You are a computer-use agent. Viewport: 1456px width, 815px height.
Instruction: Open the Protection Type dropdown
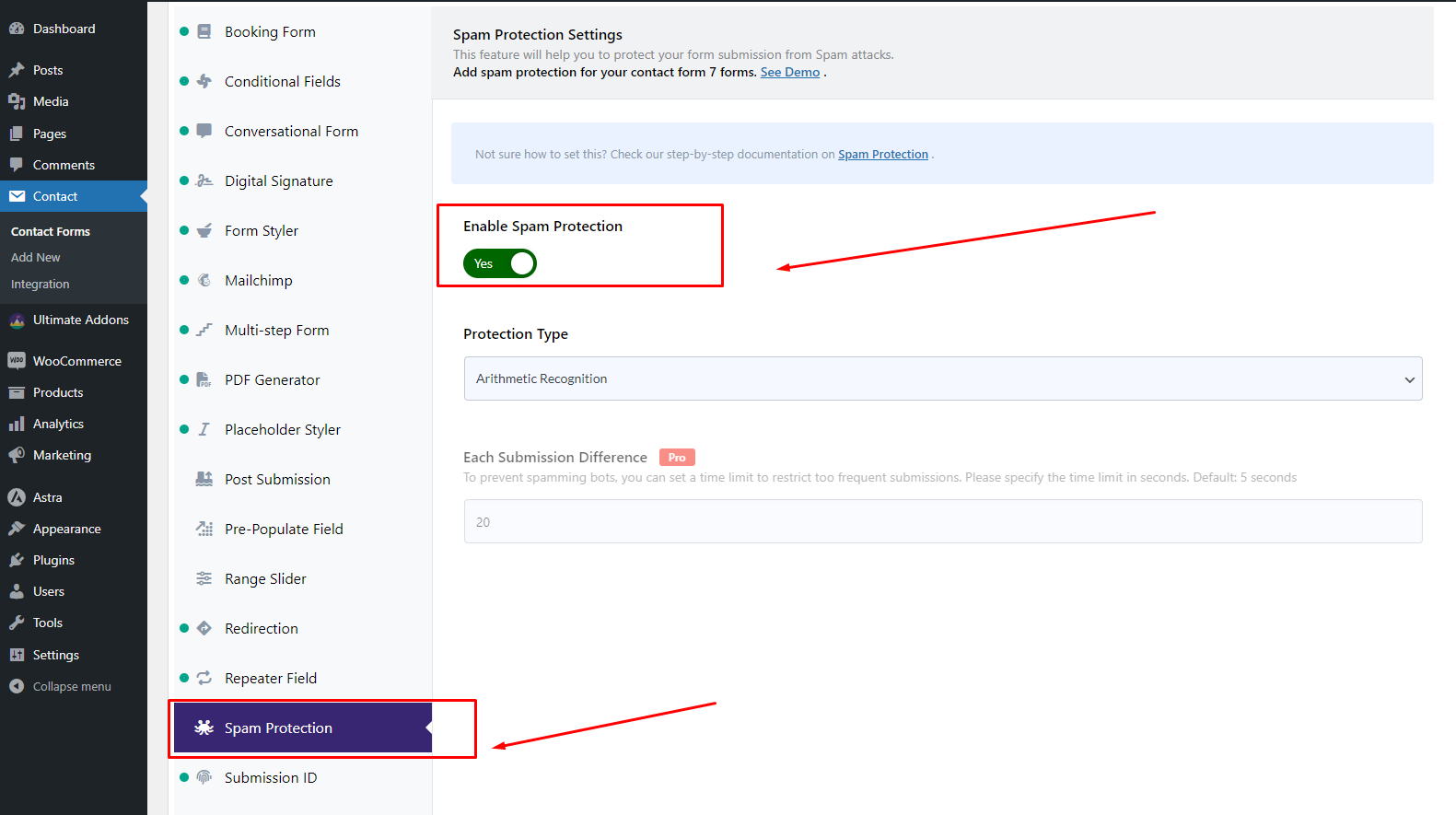(x=942, y=378)
